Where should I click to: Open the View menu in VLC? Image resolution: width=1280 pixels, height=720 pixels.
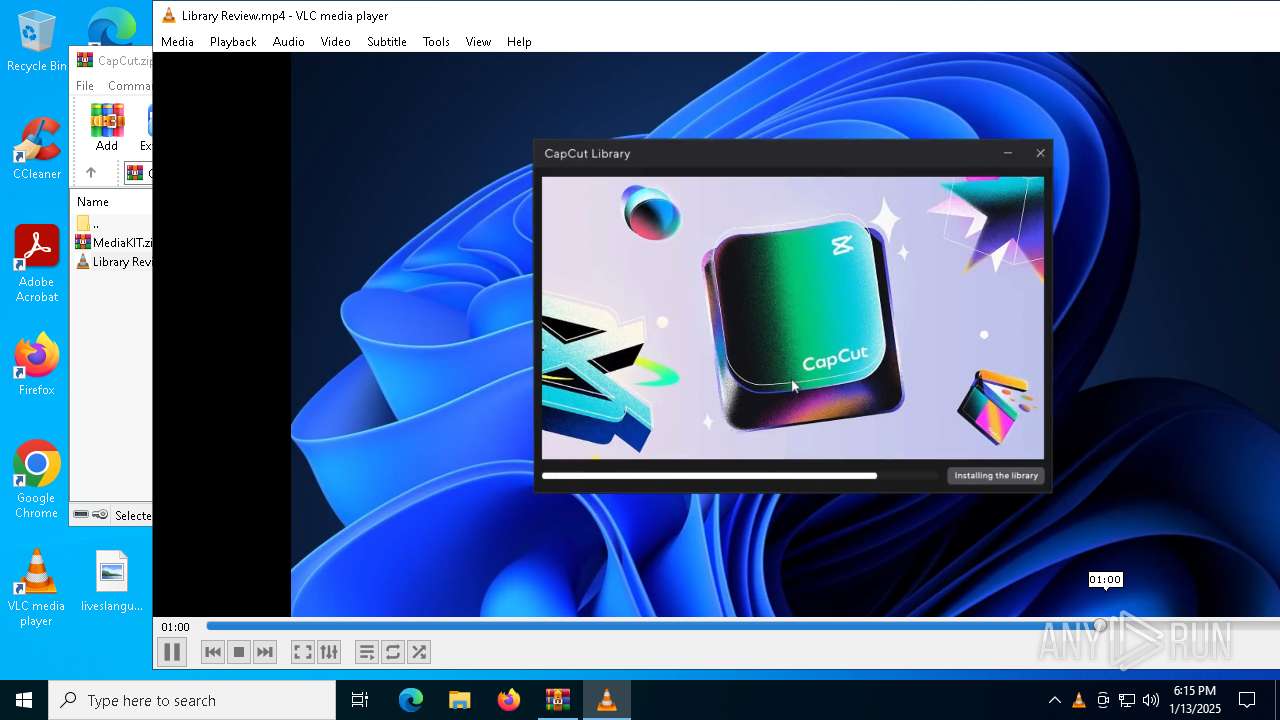[x=478, y=42]
